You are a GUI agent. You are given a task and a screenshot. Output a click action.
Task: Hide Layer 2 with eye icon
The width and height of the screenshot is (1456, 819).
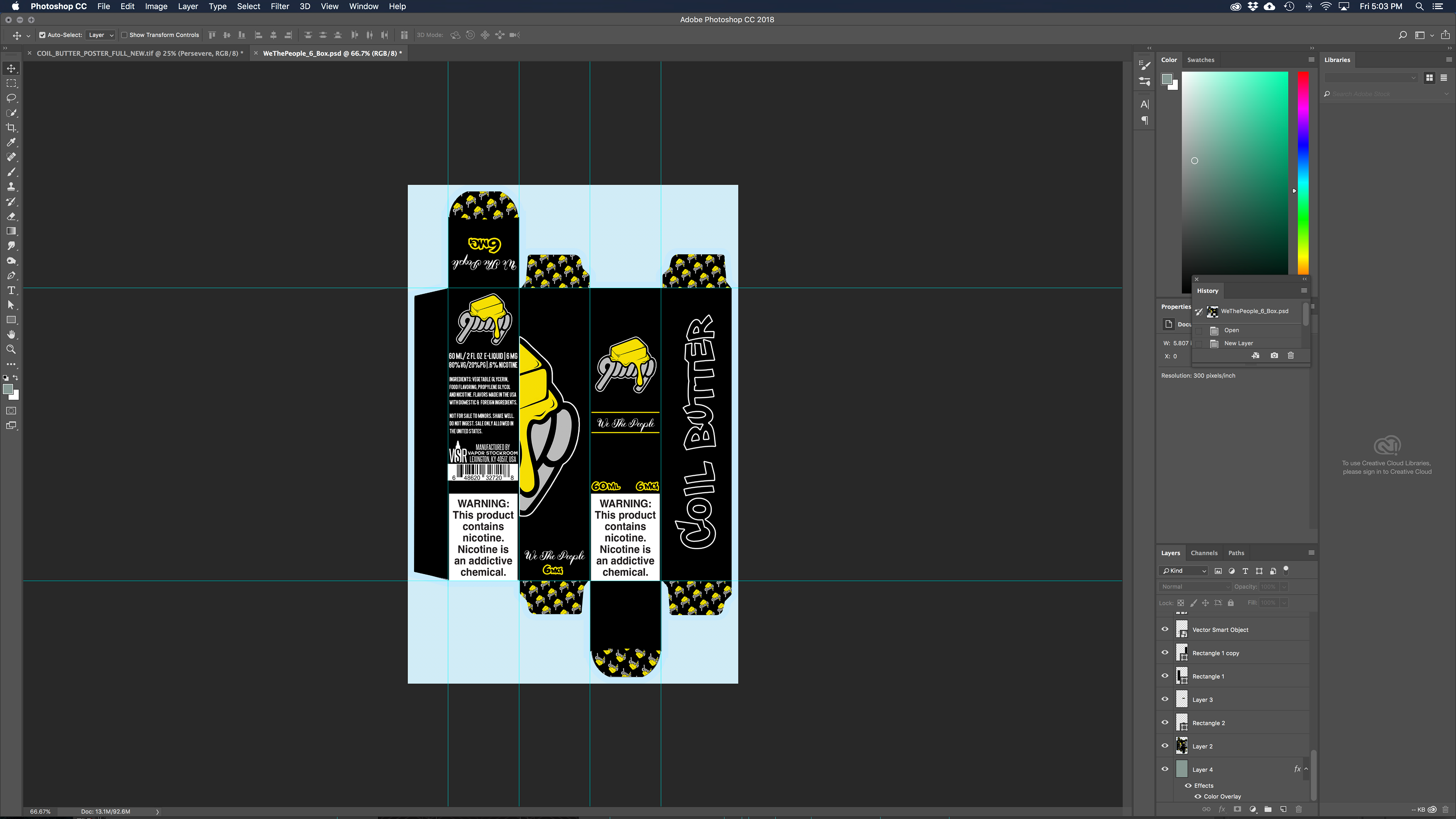[1165, 746]
